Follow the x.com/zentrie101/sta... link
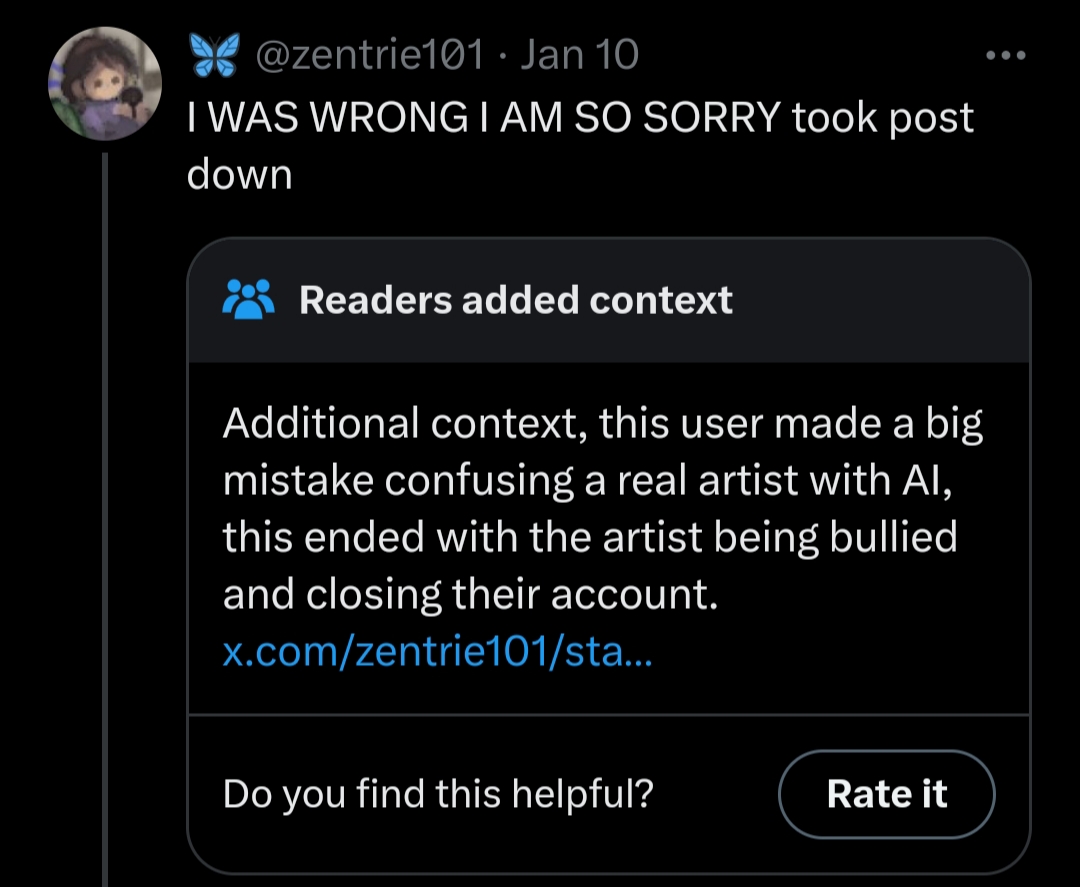The height and width of the screenshot is (887, 1080). pyautogui.click(x=436, y=654)
